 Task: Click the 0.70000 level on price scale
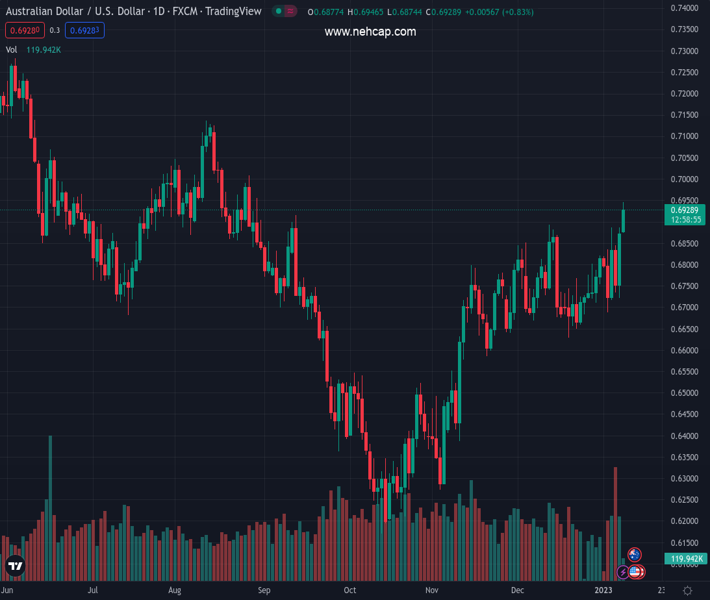[685, 180]
